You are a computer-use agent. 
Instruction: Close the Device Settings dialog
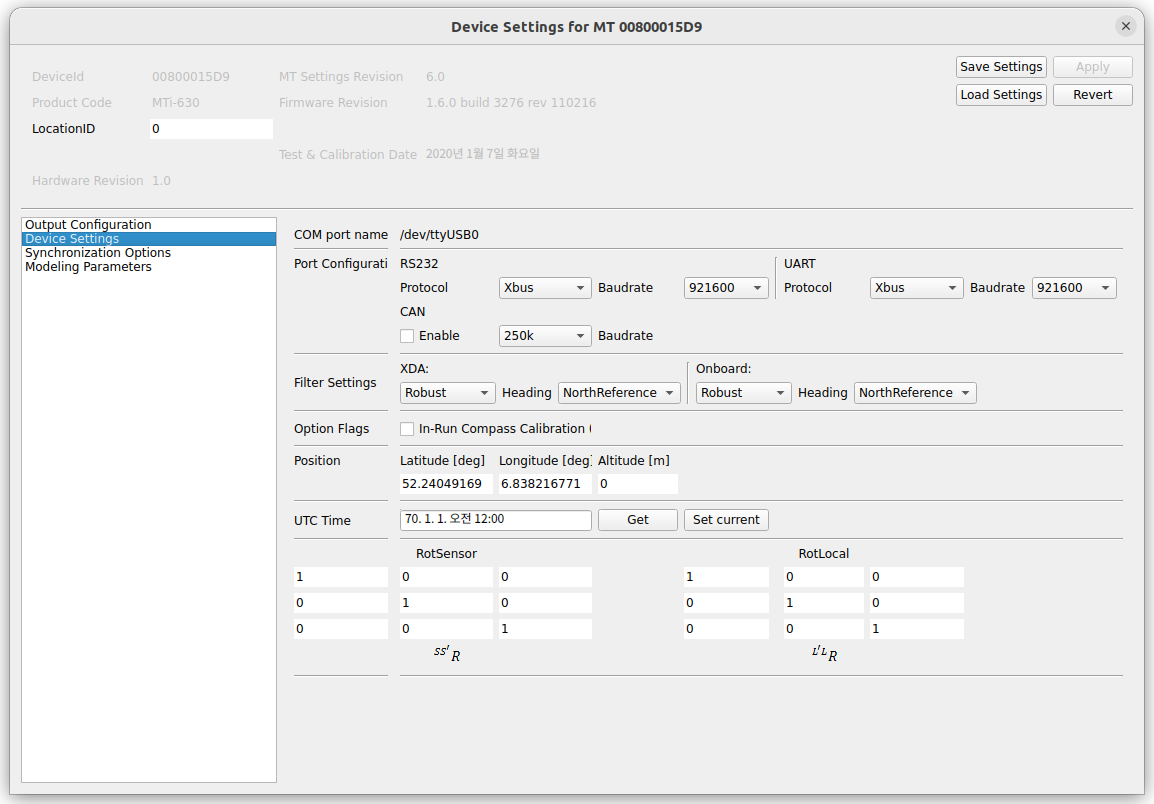point(1126,27)
